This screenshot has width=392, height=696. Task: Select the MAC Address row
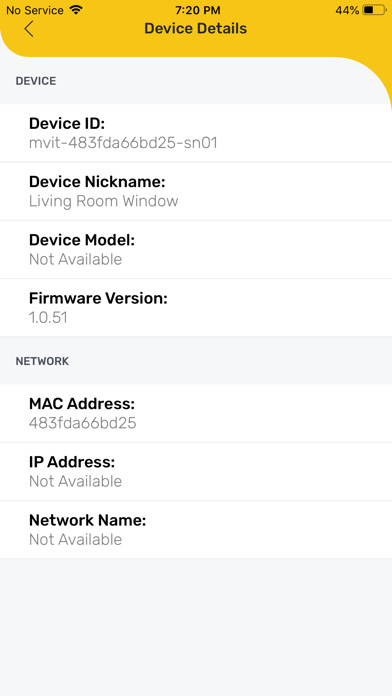[196, 413]
